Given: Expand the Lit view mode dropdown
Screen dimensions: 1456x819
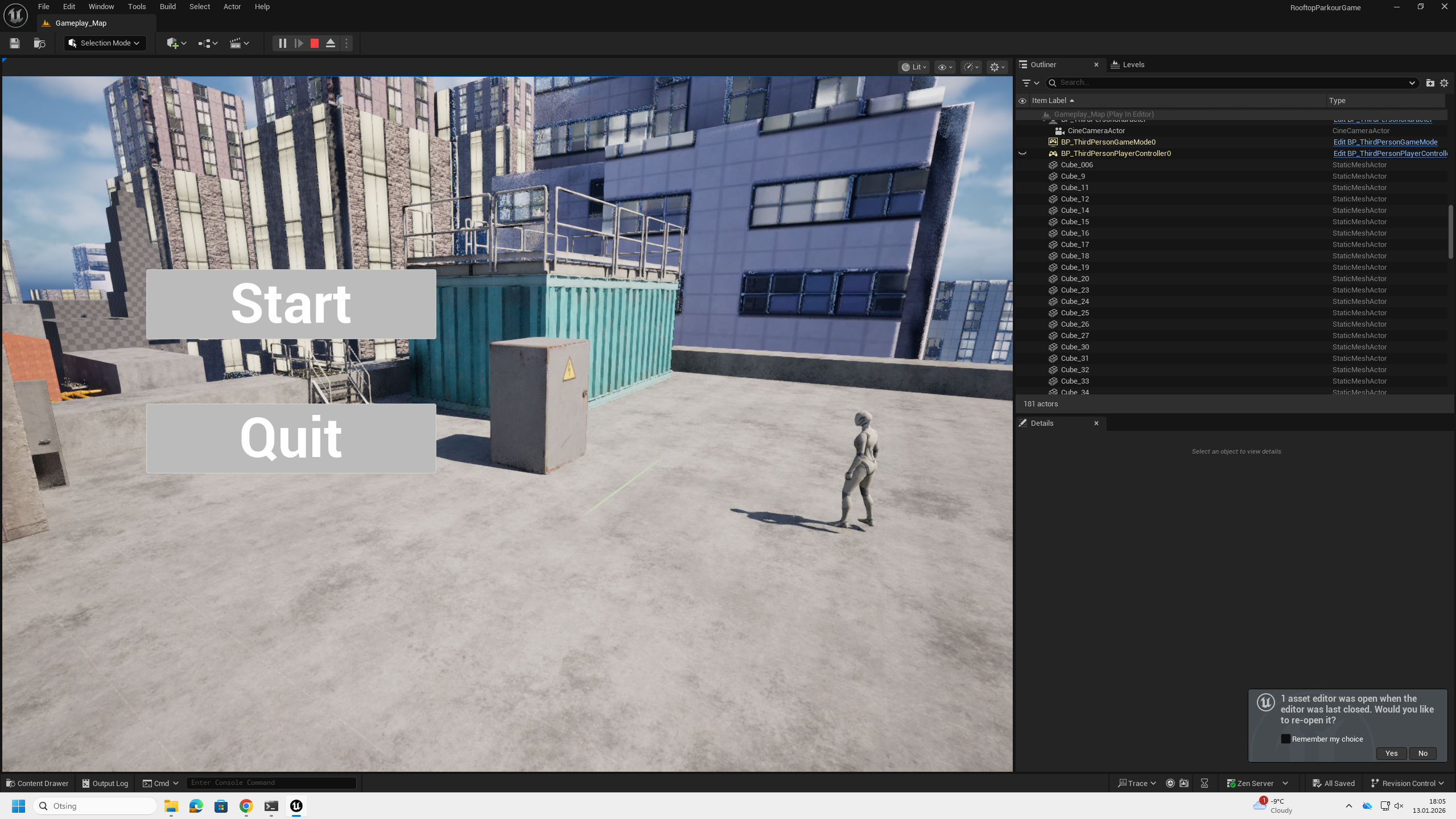Looking at the screenshot, I should click(x=914, y=67).
